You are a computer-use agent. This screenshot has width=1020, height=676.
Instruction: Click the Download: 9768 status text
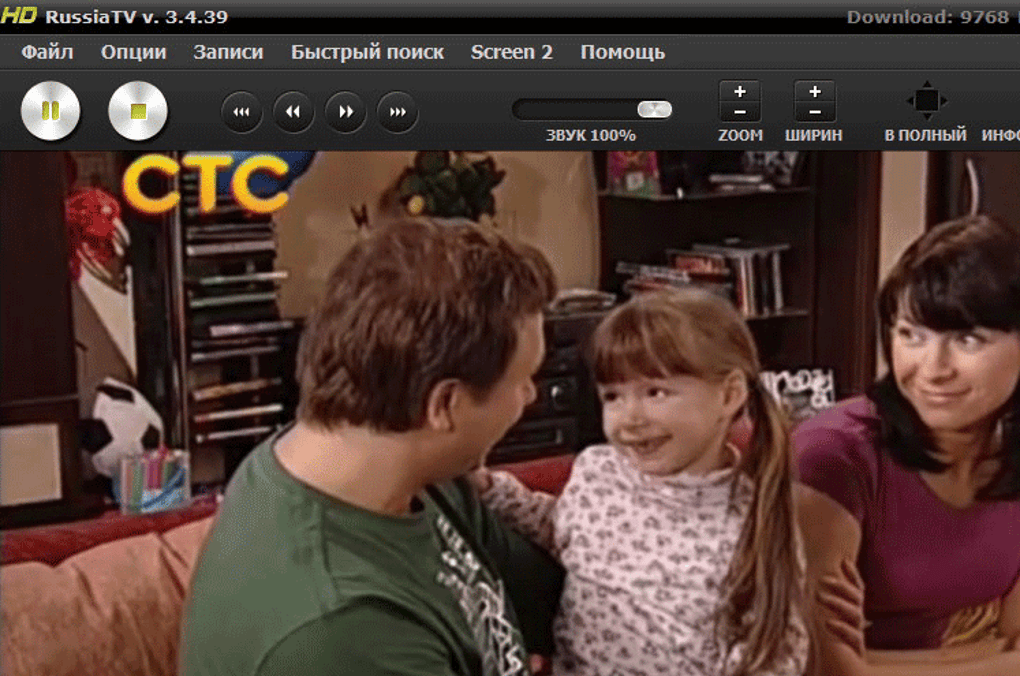[928, 17]
